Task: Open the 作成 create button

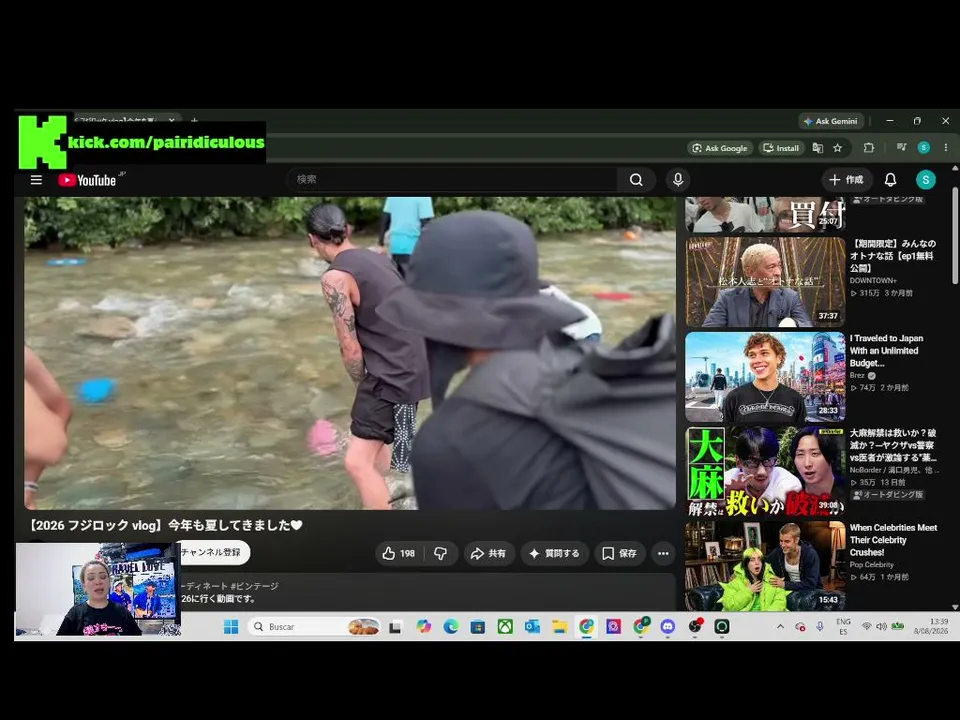Action: pos(846,179)
